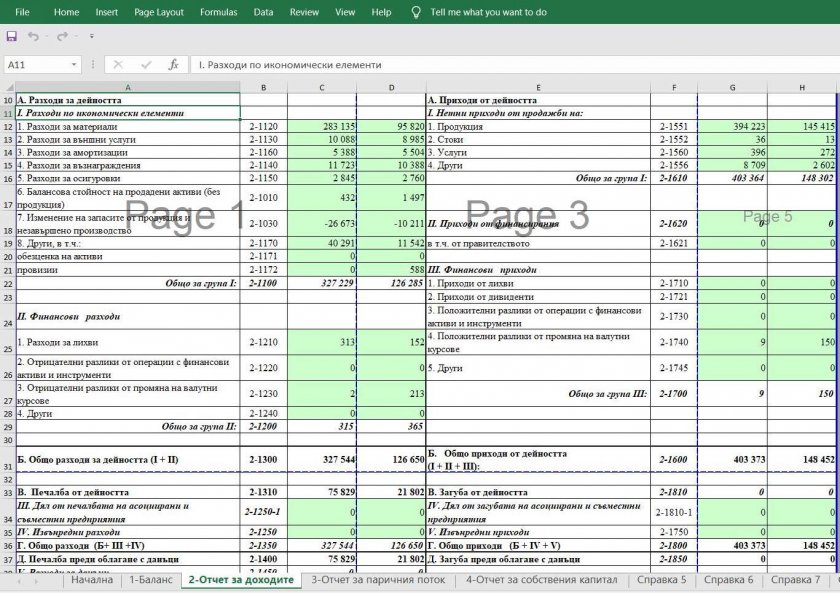Click inside the formula bar text field
The height and width of the screenshot is (593, 840).
click(x=500, y=65)
